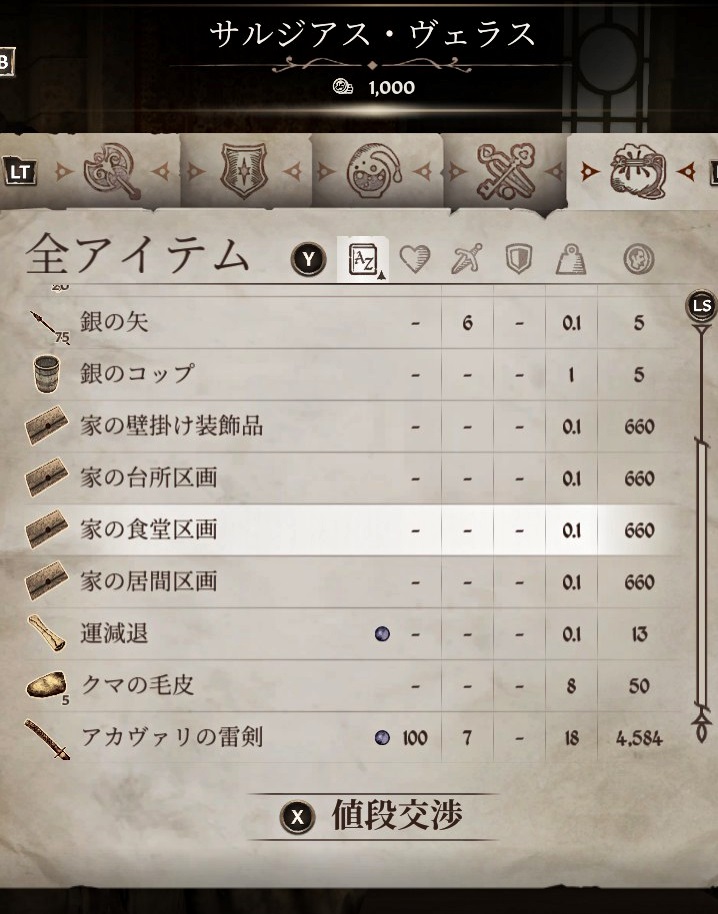Viewport: 718px width, 914px height.
Task: Sort by the heart health column
Action: click(415, 259)
